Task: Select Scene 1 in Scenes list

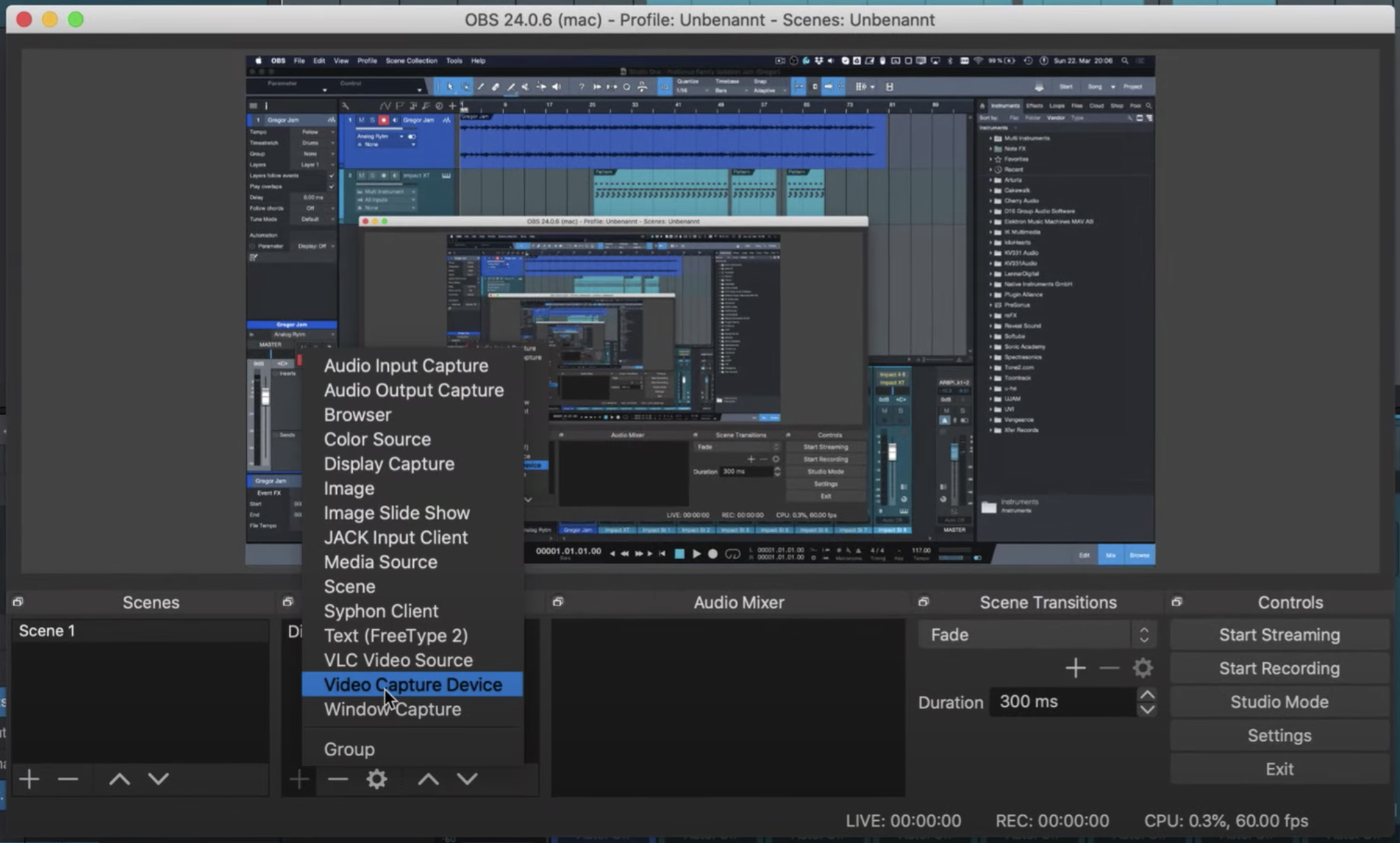Action: (x=140, y=631)
